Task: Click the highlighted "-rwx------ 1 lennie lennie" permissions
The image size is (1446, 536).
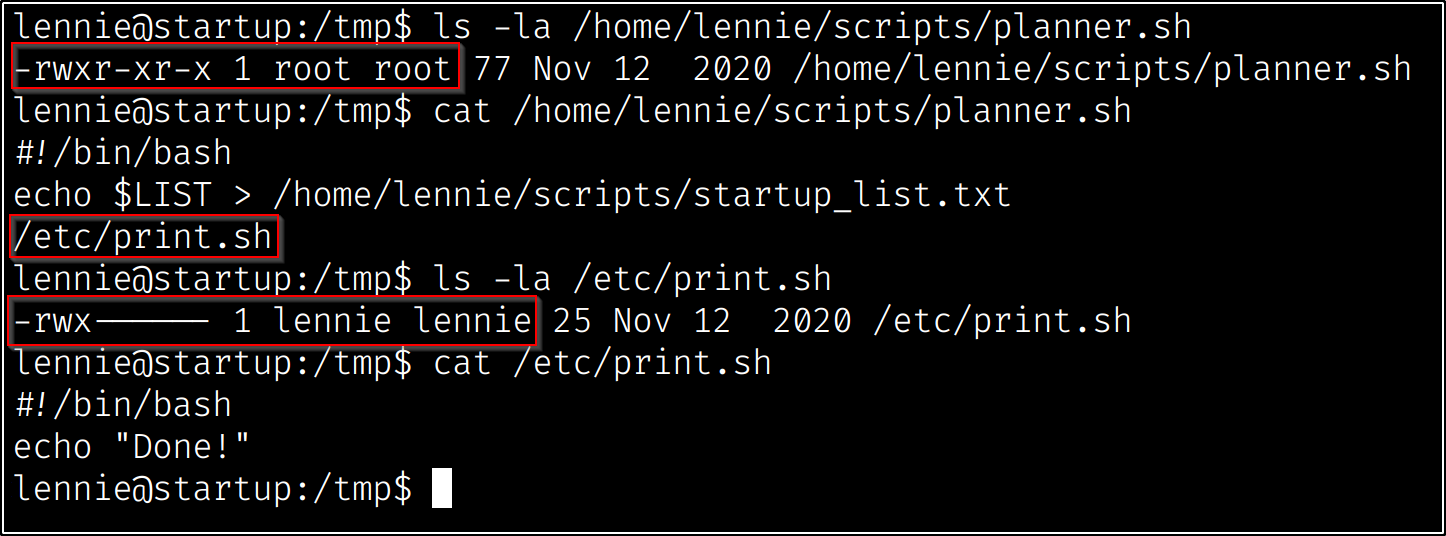Action: tap(273, 321)
